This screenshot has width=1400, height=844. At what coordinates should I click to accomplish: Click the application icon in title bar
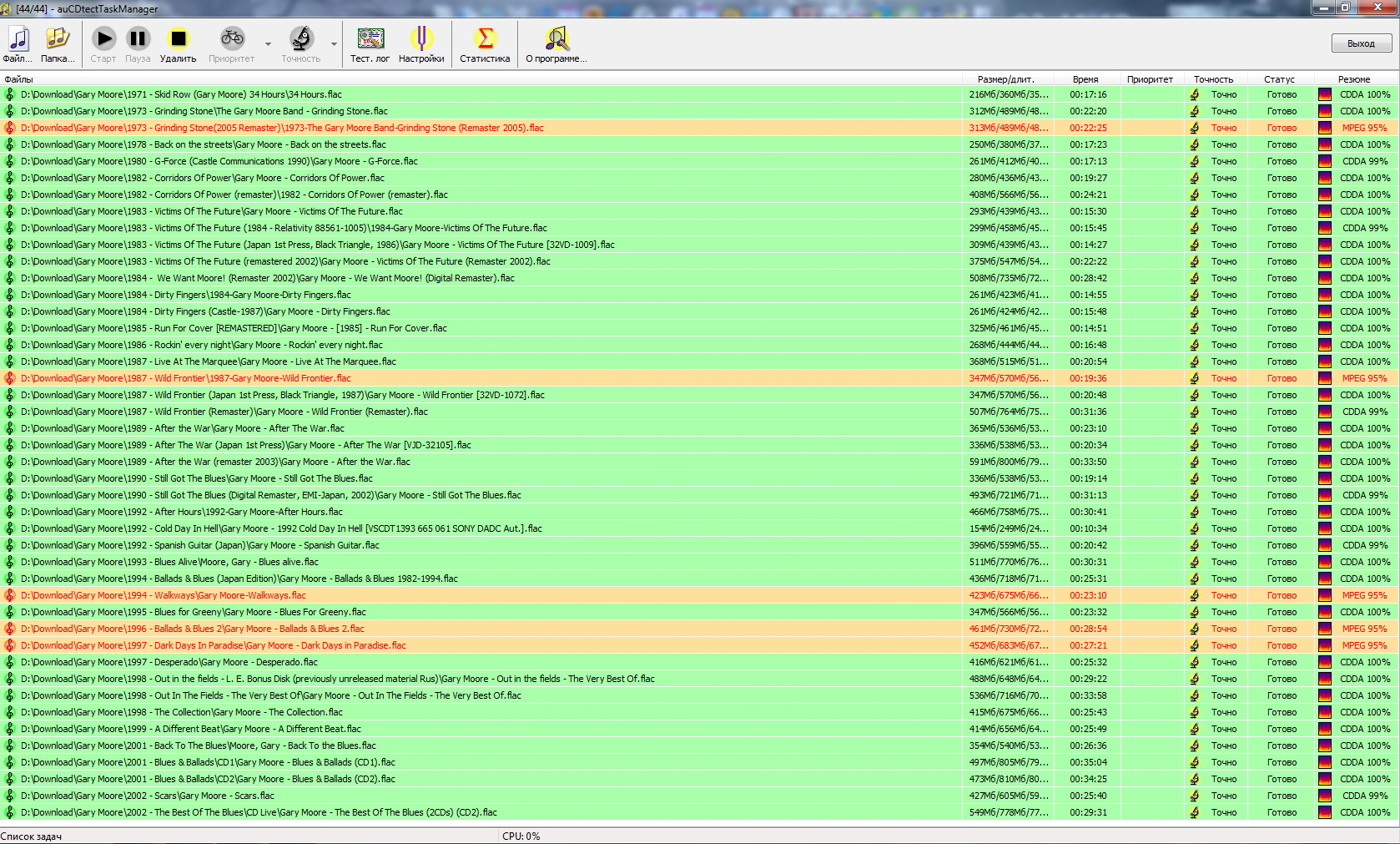point(6,8)
